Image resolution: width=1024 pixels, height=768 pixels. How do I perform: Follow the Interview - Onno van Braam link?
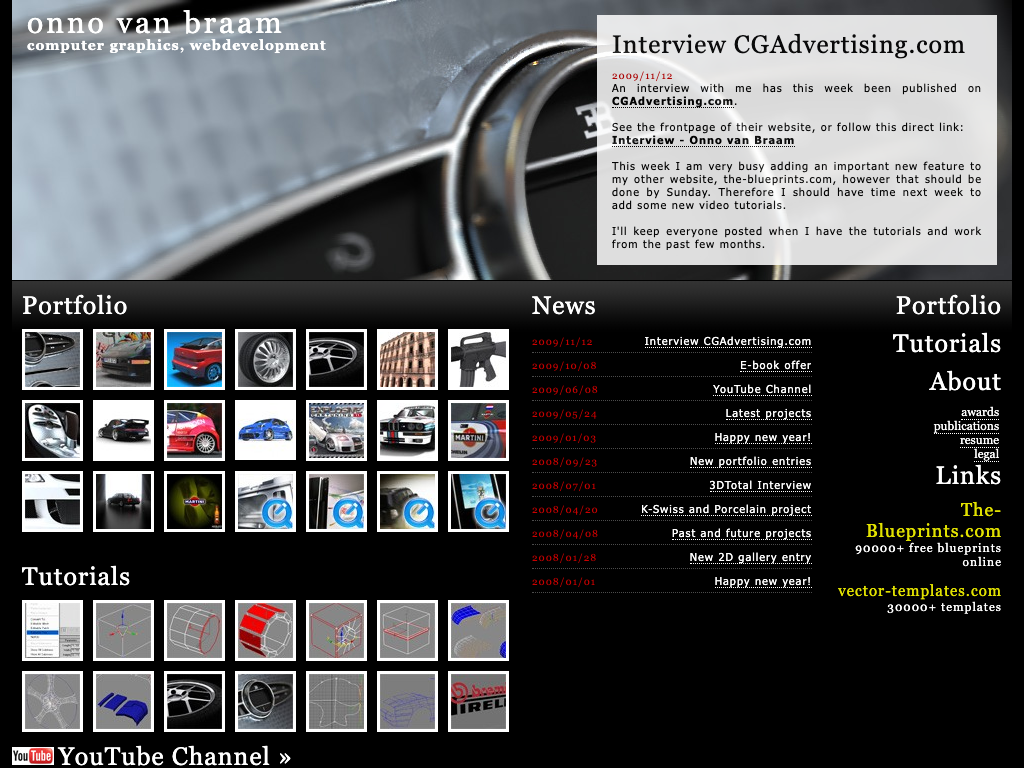click(703, 140)
